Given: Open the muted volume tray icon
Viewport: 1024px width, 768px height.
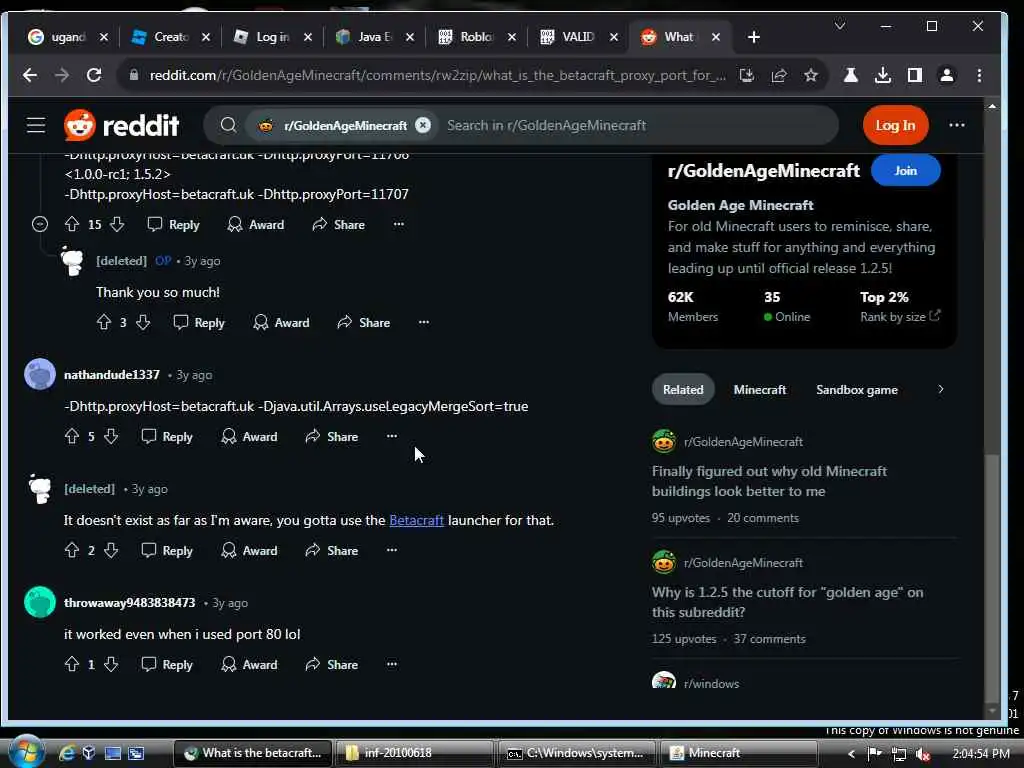Looking at the screenshot, I should (x=923, y=754).
